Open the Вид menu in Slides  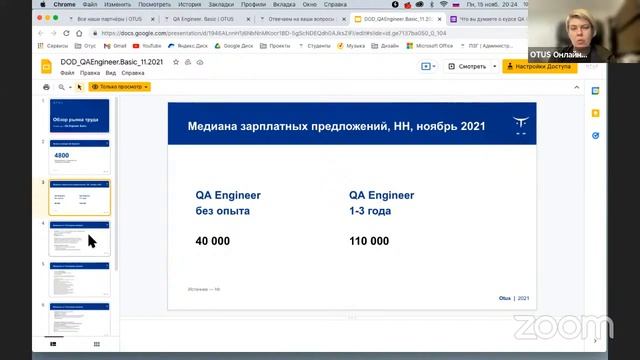tap(111, 73)
